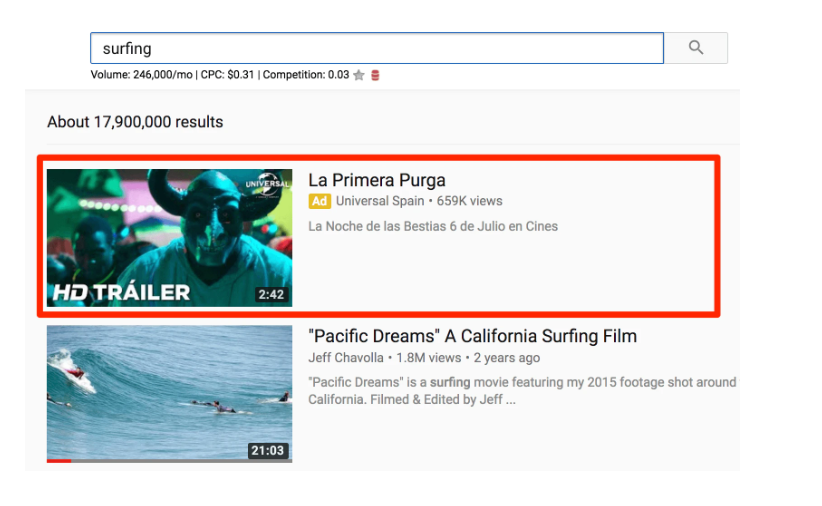822x506 pixels.
Task: Click the yellow Ad badge
Action: [x=319, y=201]
